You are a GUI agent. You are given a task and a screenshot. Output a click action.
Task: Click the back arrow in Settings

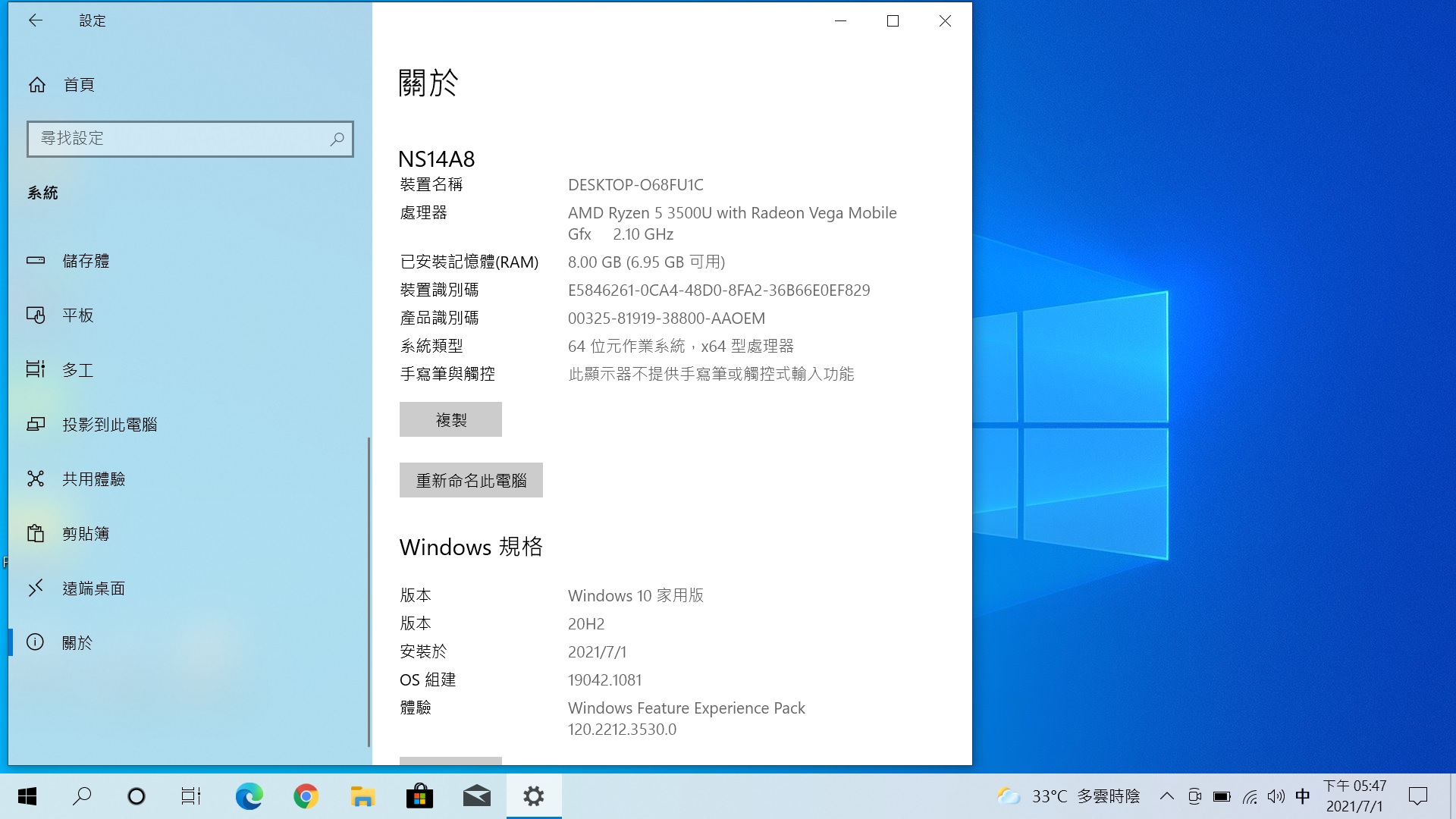[x=35, y=20]
